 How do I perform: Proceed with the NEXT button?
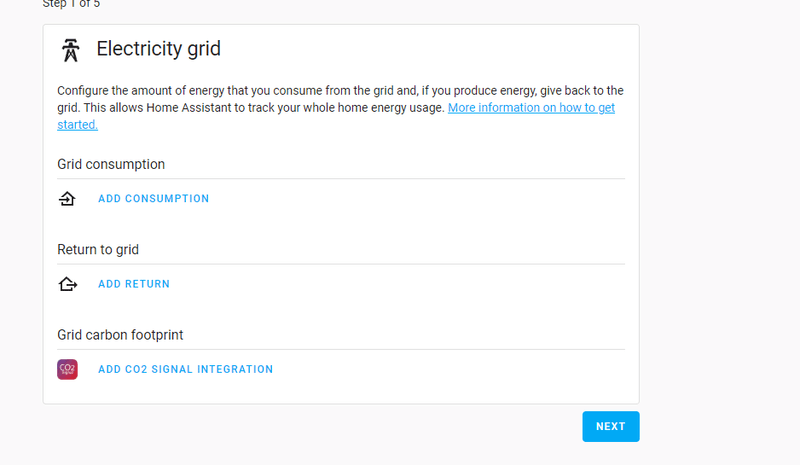click(x=610, y=426)
